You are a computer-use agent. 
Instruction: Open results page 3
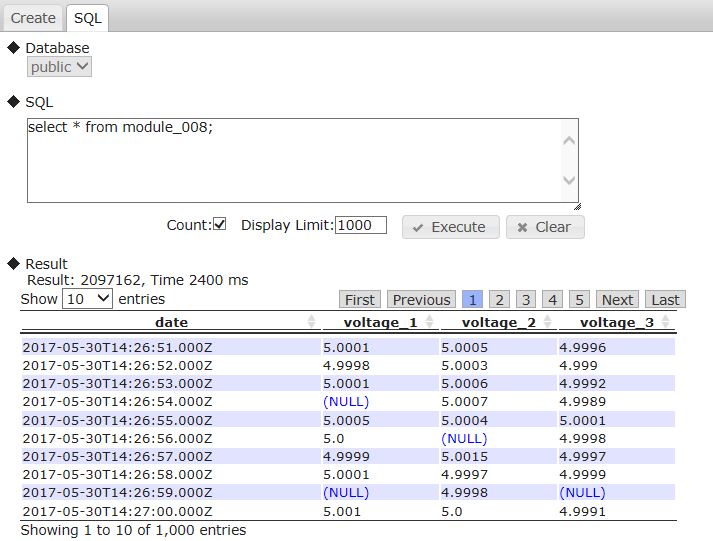coord(526,300)
